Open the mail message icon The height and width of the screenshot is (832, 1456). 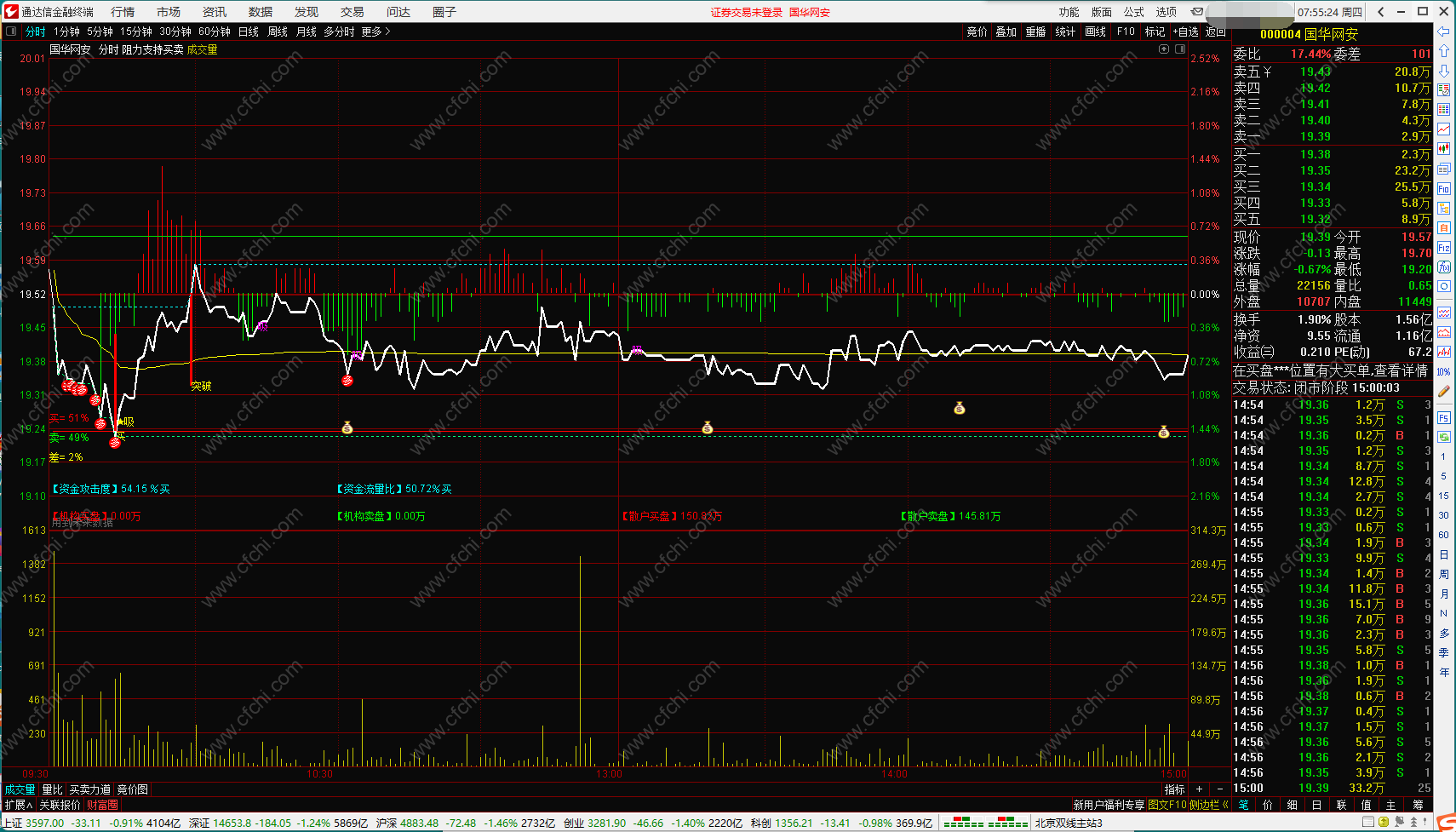(x=1197, y=12)
